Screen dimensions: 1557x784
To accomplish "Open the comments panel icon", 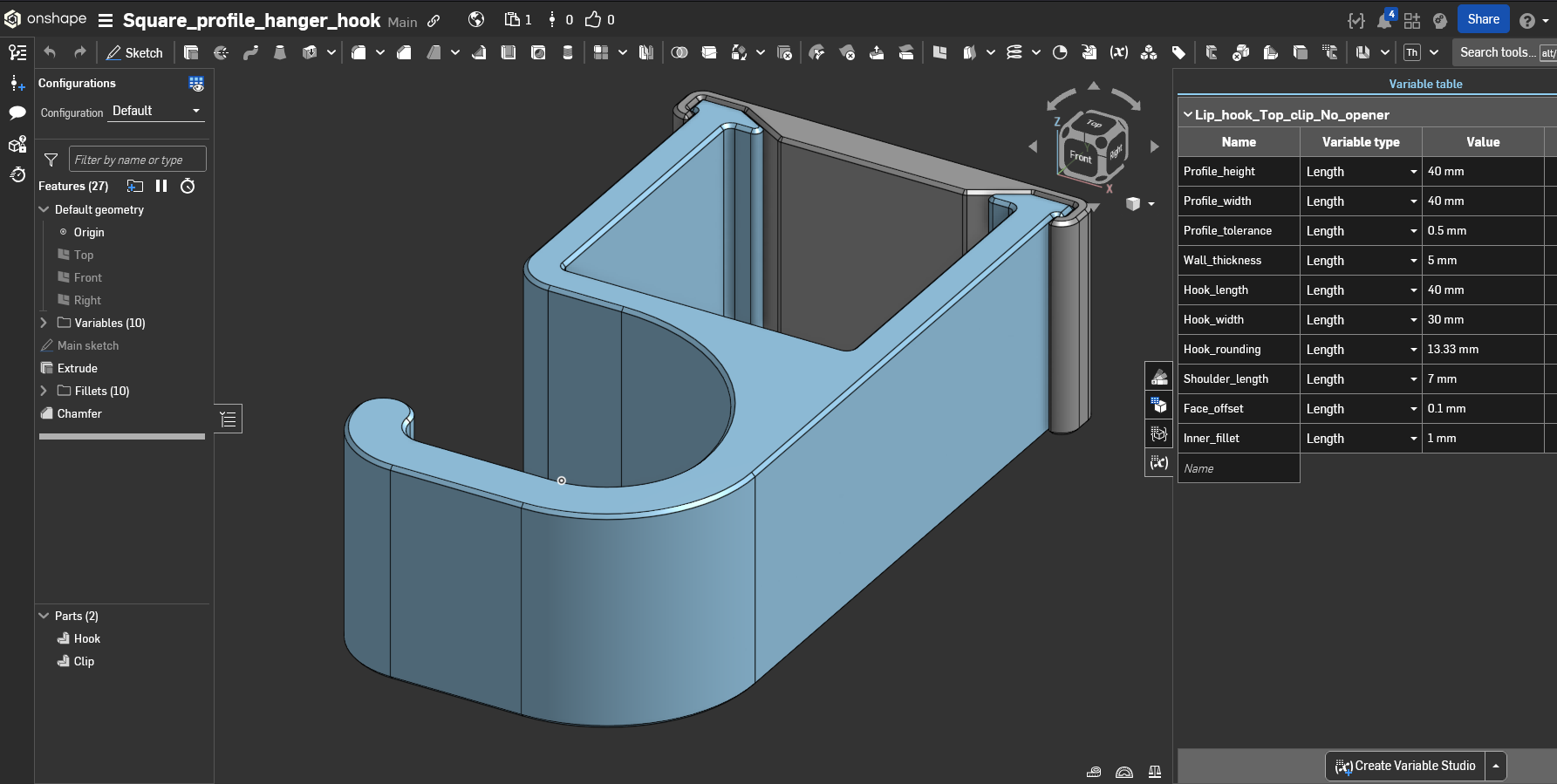I will [x=17, y=112].
